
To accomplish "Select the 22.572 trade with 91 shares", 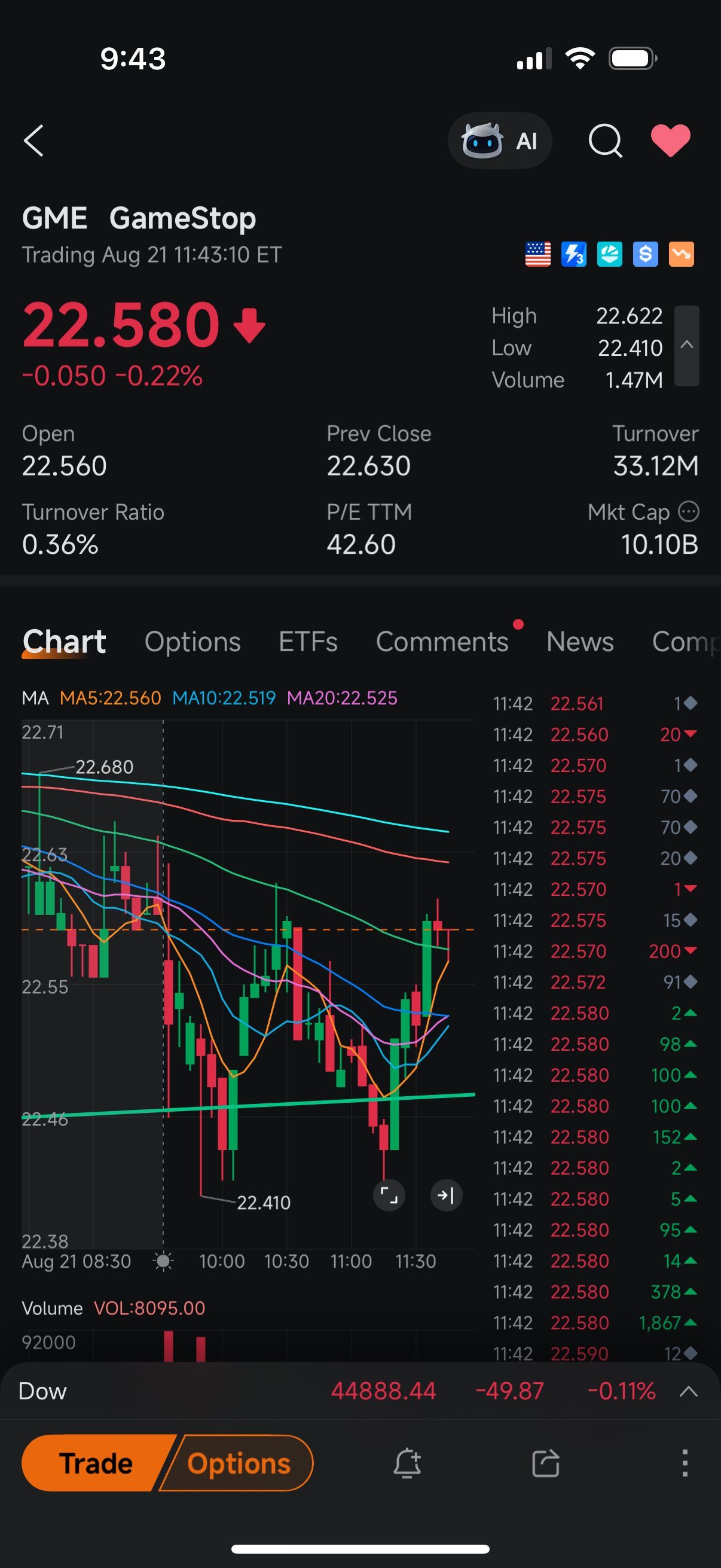I will tap(595, 982).
